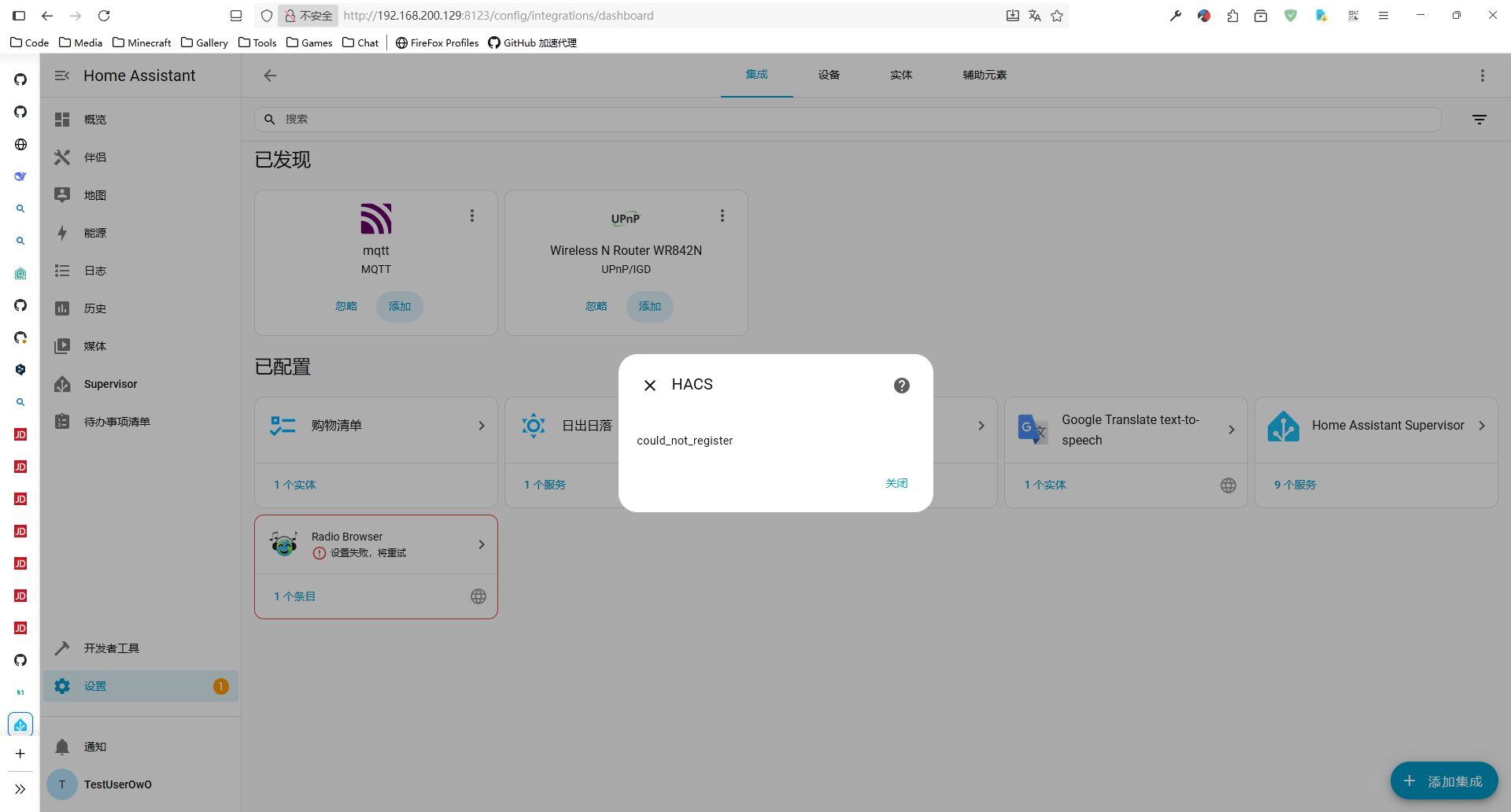Select the active Home Assistant vertical tab

pos(20,725)
